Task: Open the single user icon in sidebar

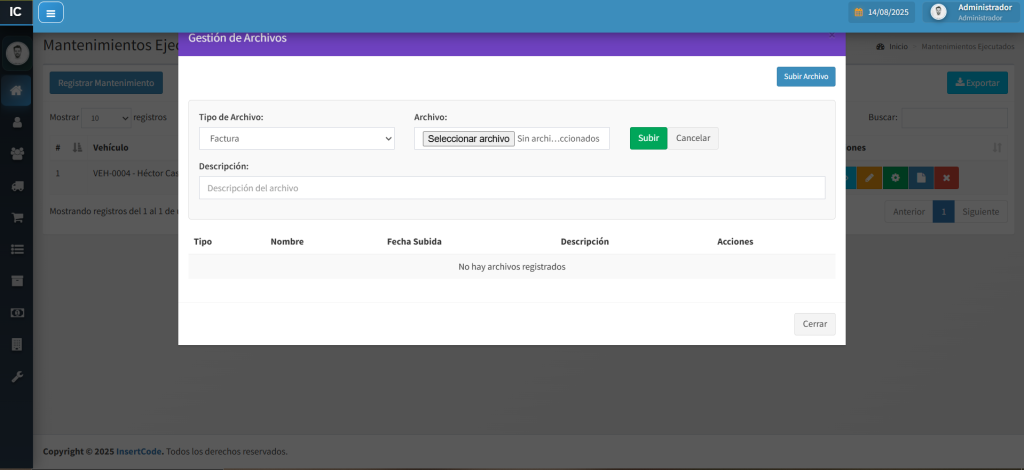Action: 16,122
